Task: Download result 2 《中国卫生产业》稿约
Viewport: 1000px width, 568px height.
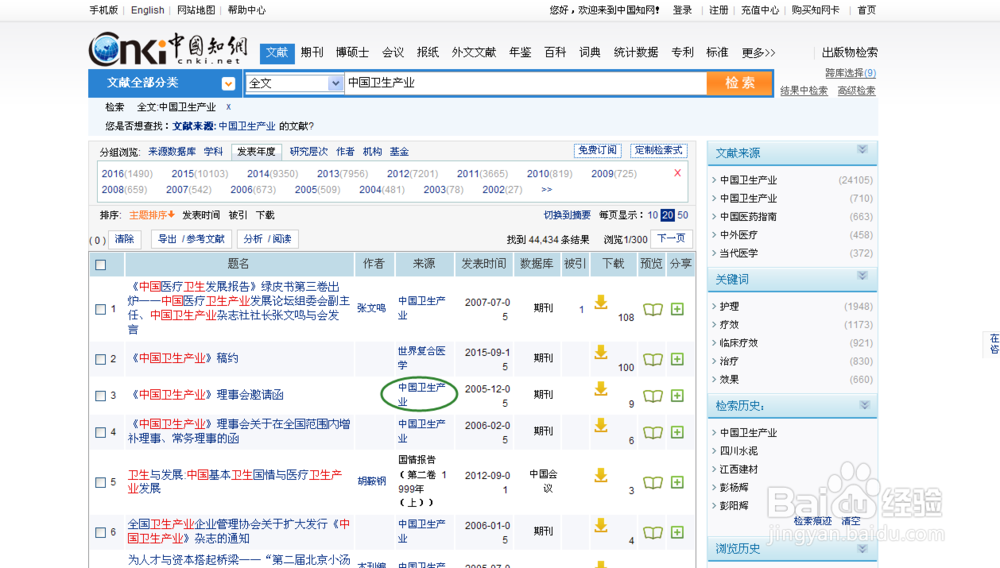Action: (601, 352)
